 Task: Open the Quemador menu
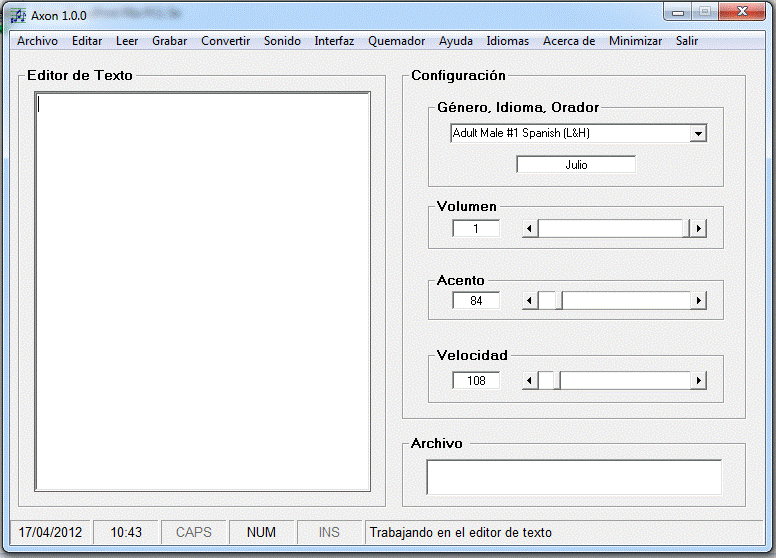click(x=396, y=41)
